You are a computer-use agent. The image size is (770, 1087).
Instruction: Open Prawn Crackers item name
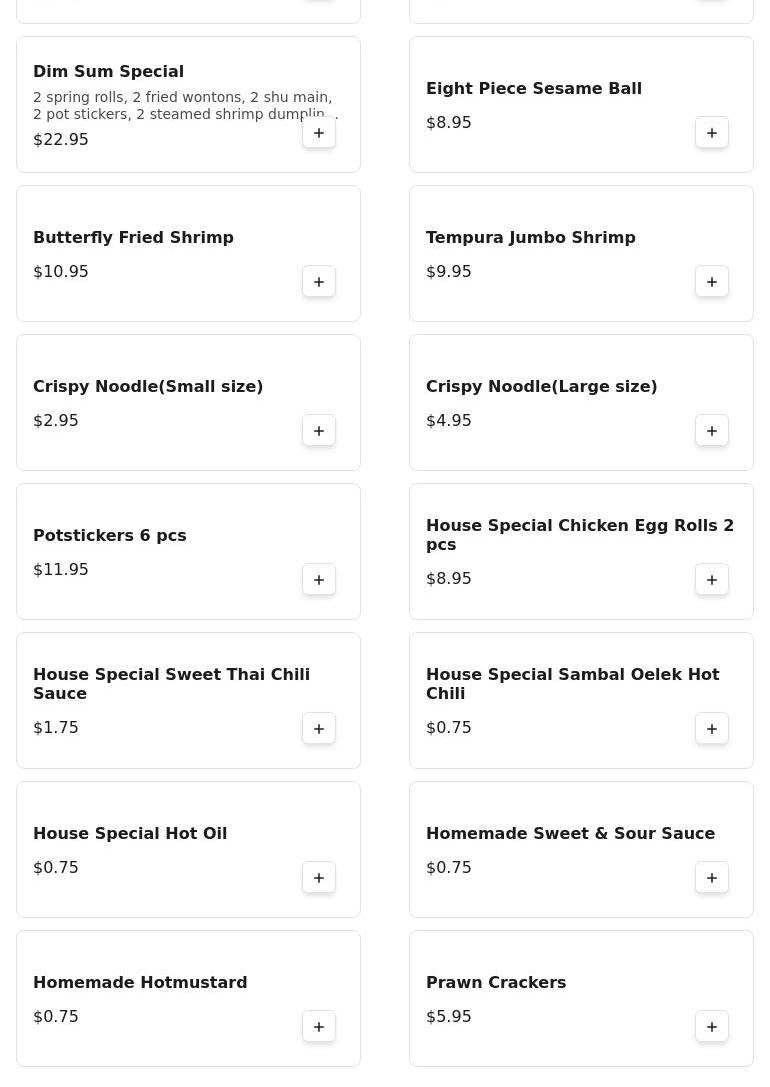tap(496, 983)
